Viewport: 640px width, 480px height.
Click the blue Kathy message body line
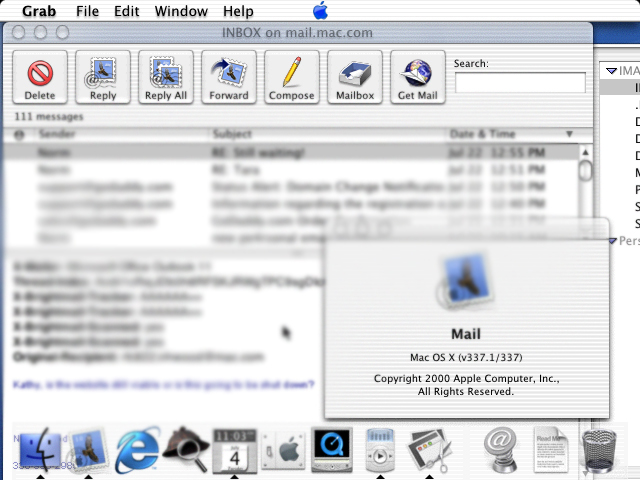[x=164, y=384]
